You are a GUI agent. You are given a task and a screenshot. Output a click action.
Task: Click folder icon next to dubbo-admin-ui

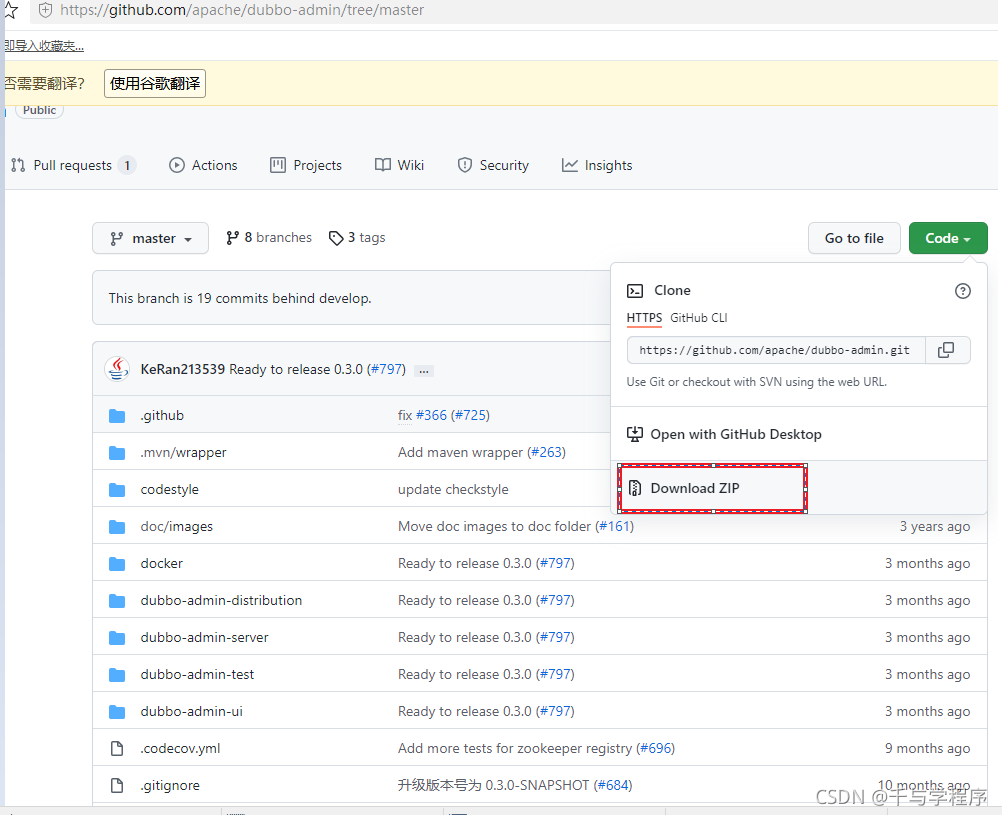tap(117, 711)
